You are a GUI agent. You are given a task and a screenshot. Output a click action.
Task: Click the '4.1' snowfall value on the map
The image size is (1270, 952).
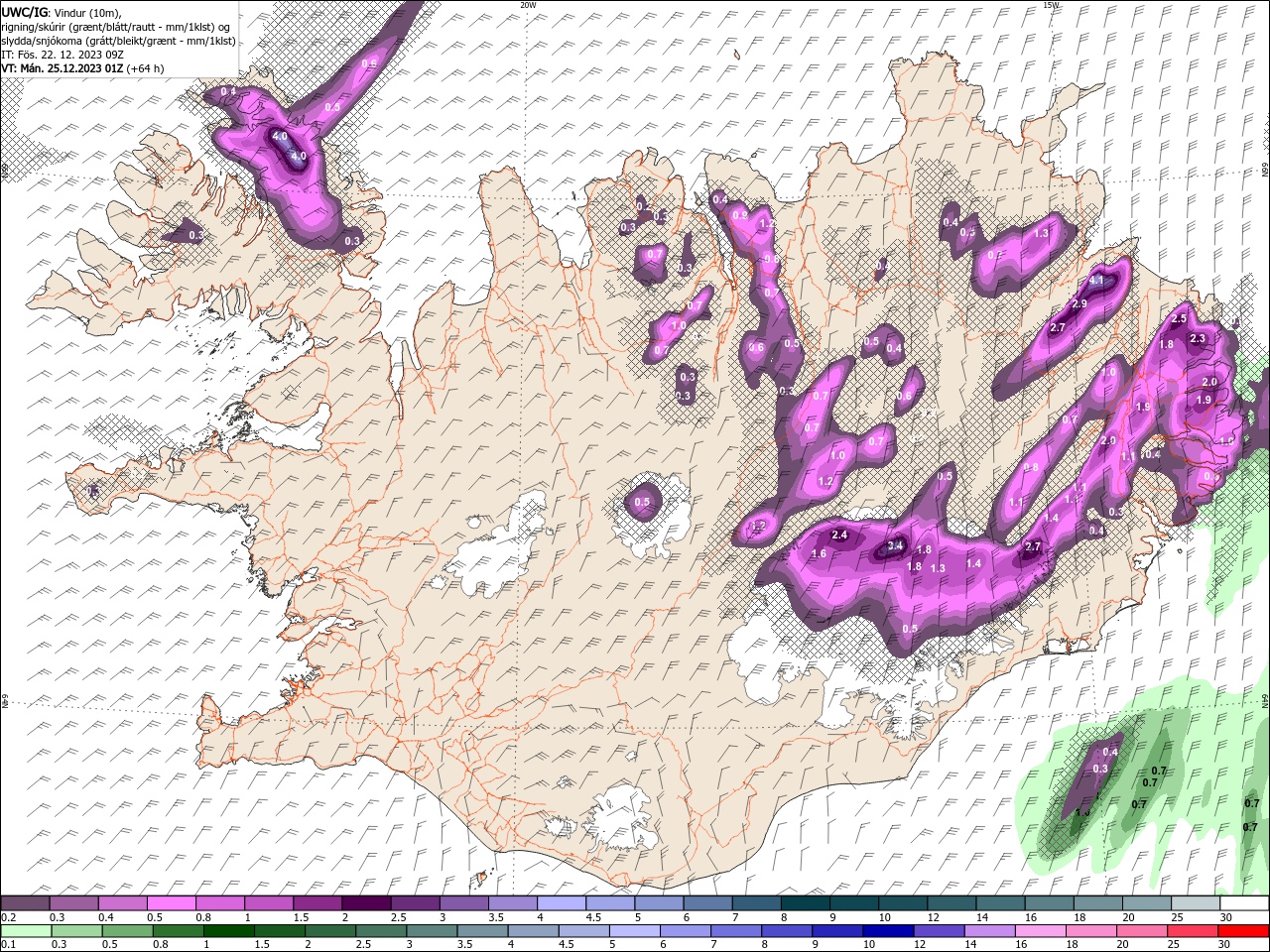click(1096, 281)
